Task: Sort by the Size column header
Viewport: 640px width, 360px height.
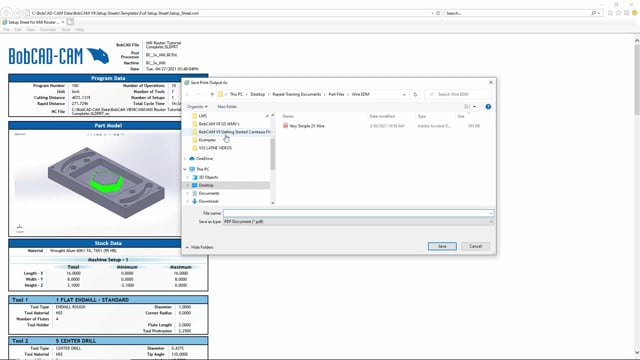Action: 461,116
